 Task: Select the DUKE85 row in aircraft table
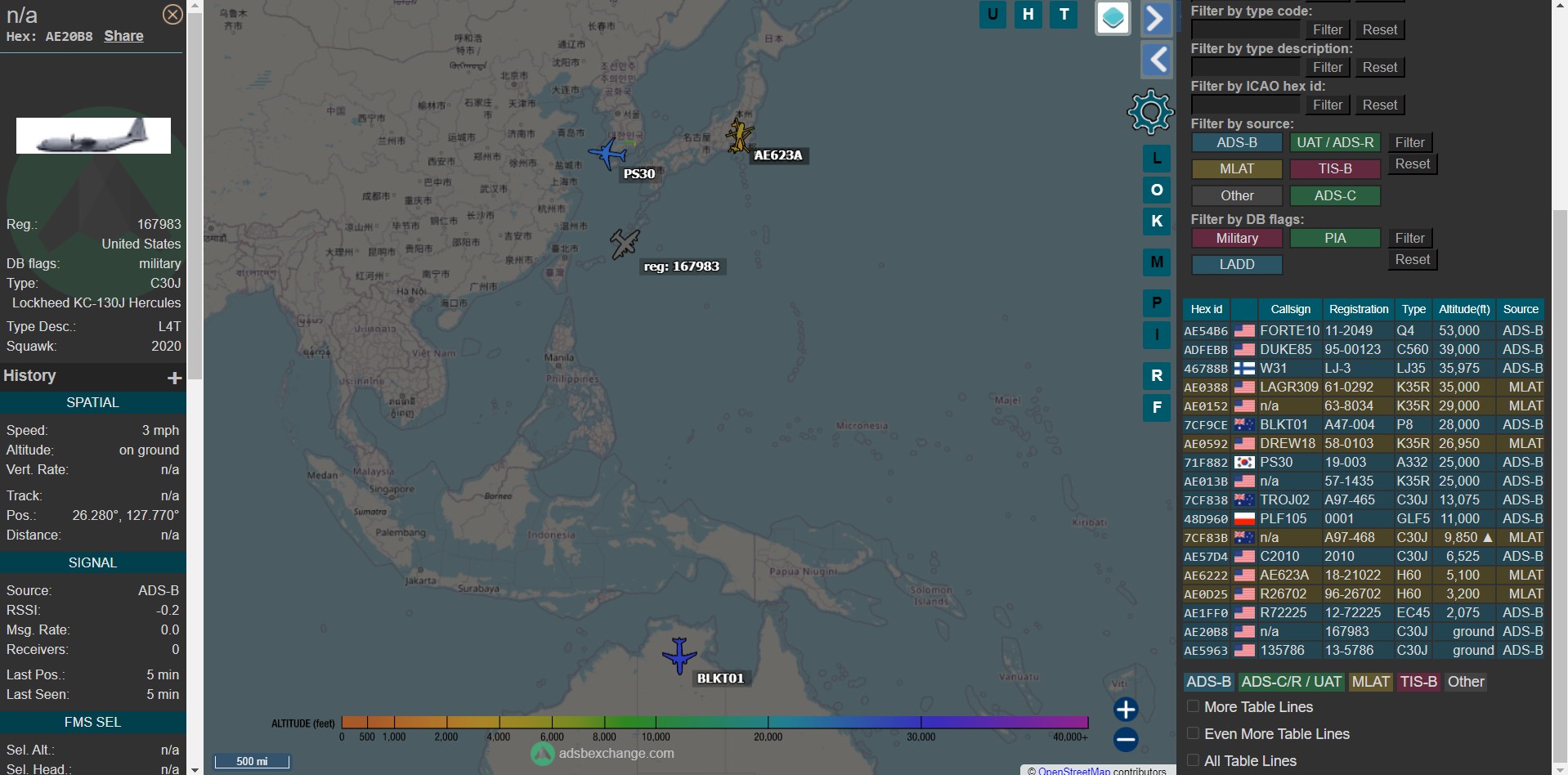tap(1364, 349)
